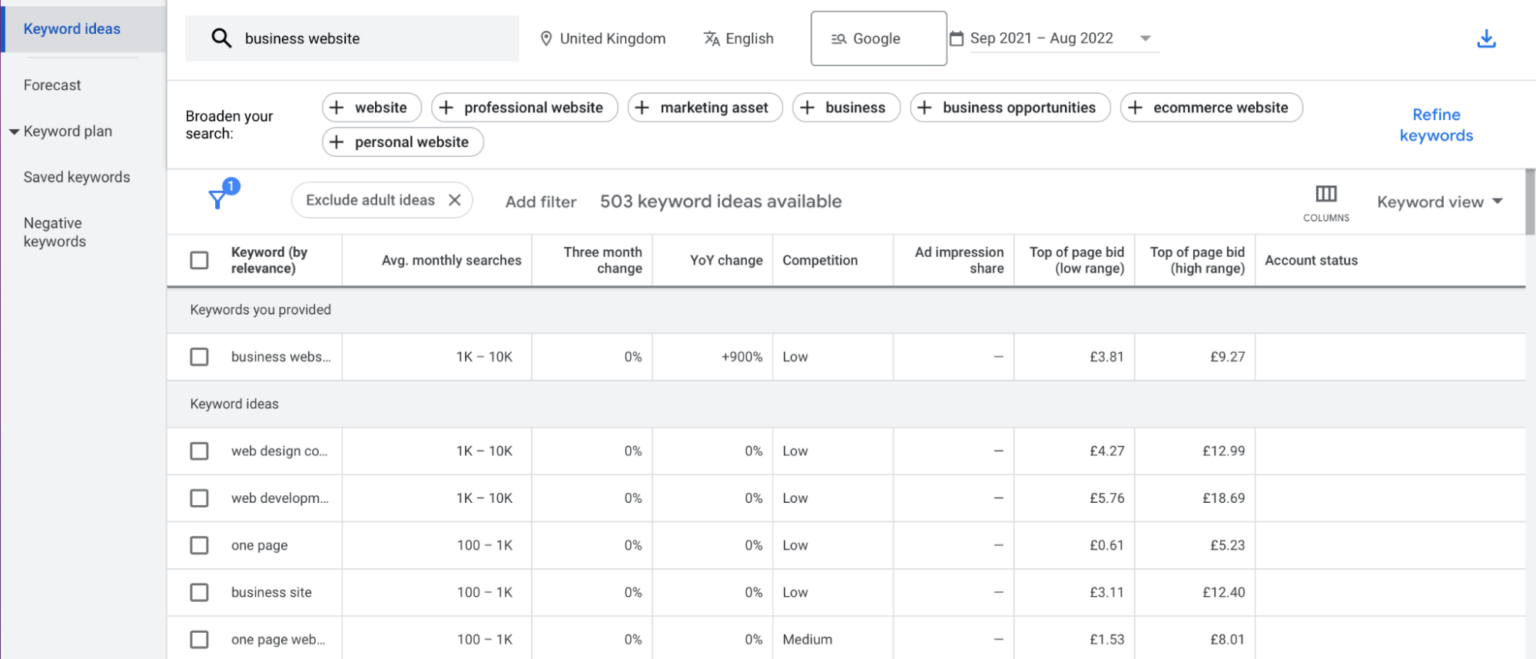Open the filter funnel icon
This screenshot has width=1536, height=659.
point(218,200)
